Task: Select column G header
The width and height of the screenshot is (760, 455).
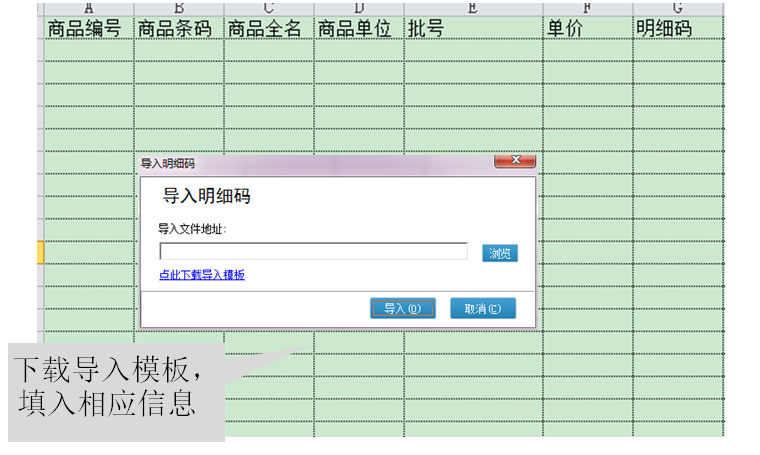Action: coord(677,9)
